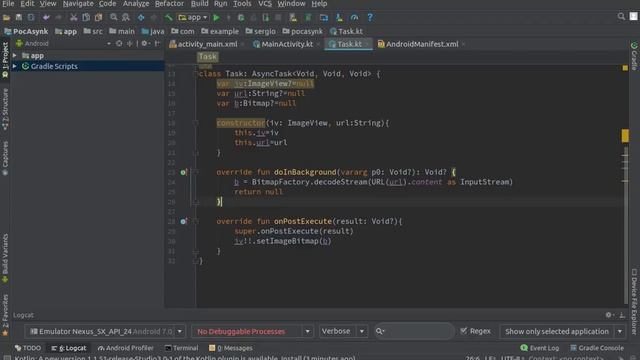Toggle the Gradle right side panel
Screen dimensions: 640x360
(x=634, y=56)
